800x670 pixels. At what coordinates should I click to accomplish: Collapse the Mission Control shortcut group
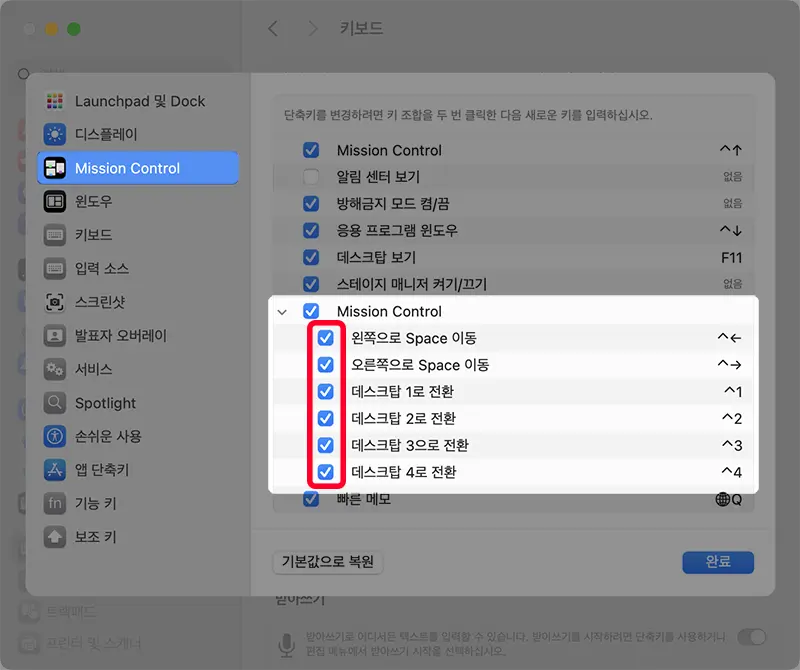click(281, 311)
